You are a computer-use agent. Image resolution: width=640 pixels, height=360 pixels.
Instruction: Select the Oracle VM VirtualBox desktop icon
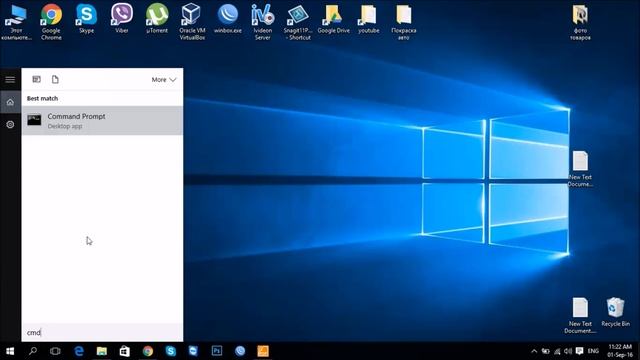coord(192,22)
